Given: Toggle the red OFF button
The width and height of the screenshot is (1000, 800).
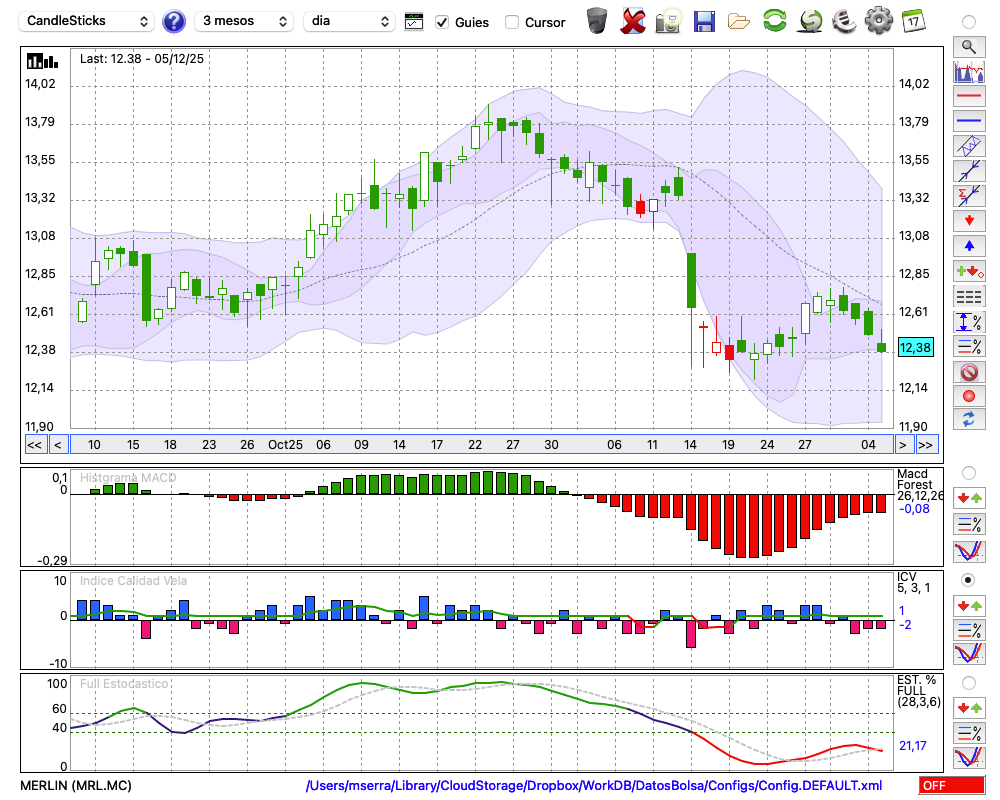Looking at the screenshot, I should 952,785.
